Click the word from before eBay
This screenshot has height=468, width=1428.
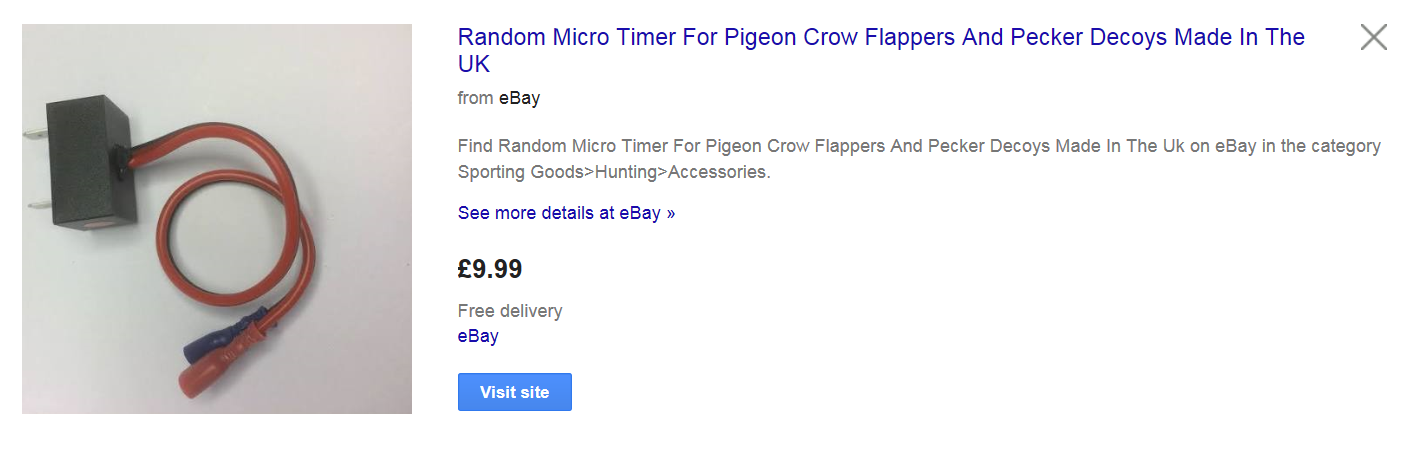pos(475,98)
